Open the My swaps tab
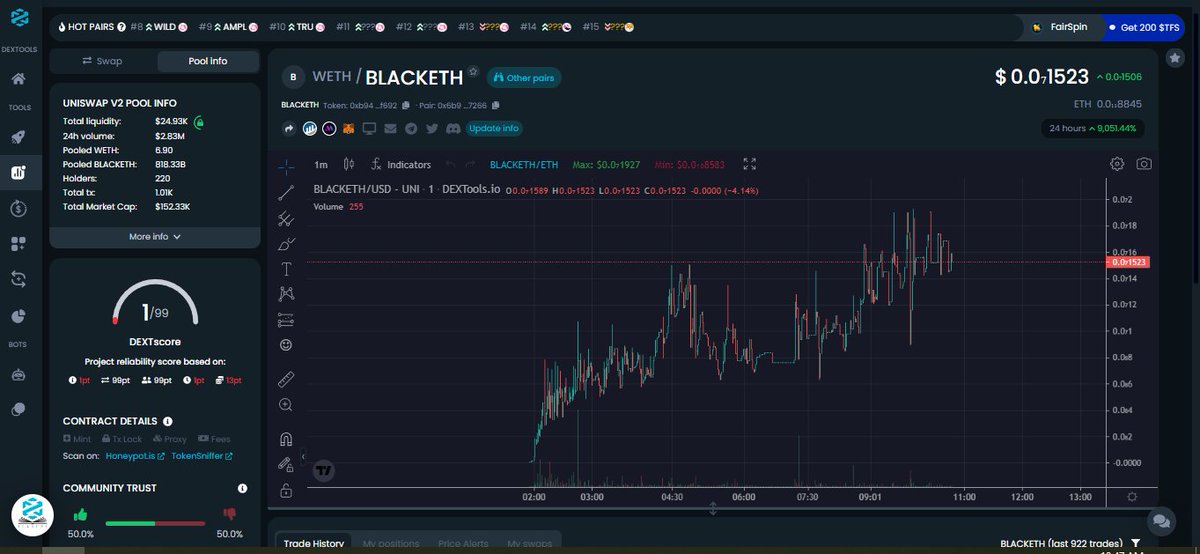1200x554 pixels. (529, 543)
